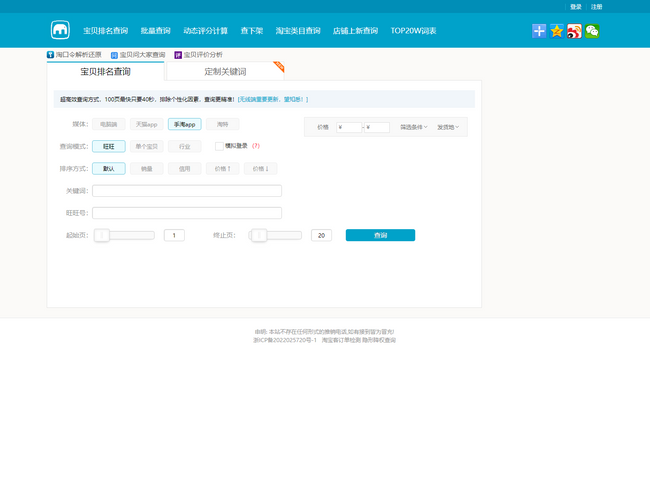Expand the 筛选条件 dropdown
650x500 pixels.
point(414,127)
